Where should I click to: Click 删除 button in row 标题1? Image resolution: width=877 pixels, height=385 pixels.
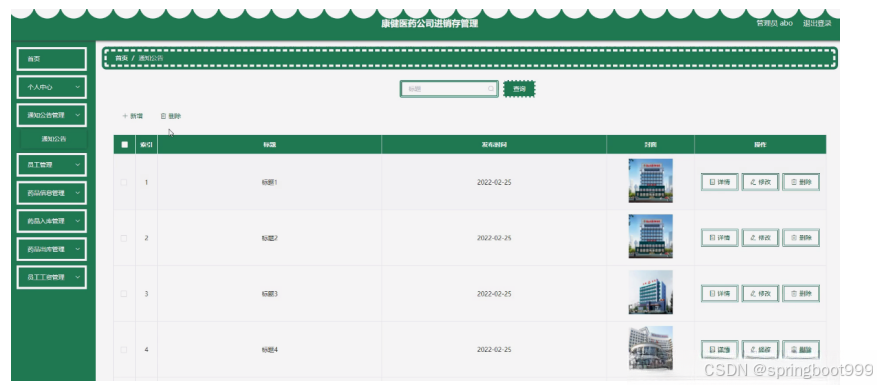pyautogui.click(x=801, y=182)
